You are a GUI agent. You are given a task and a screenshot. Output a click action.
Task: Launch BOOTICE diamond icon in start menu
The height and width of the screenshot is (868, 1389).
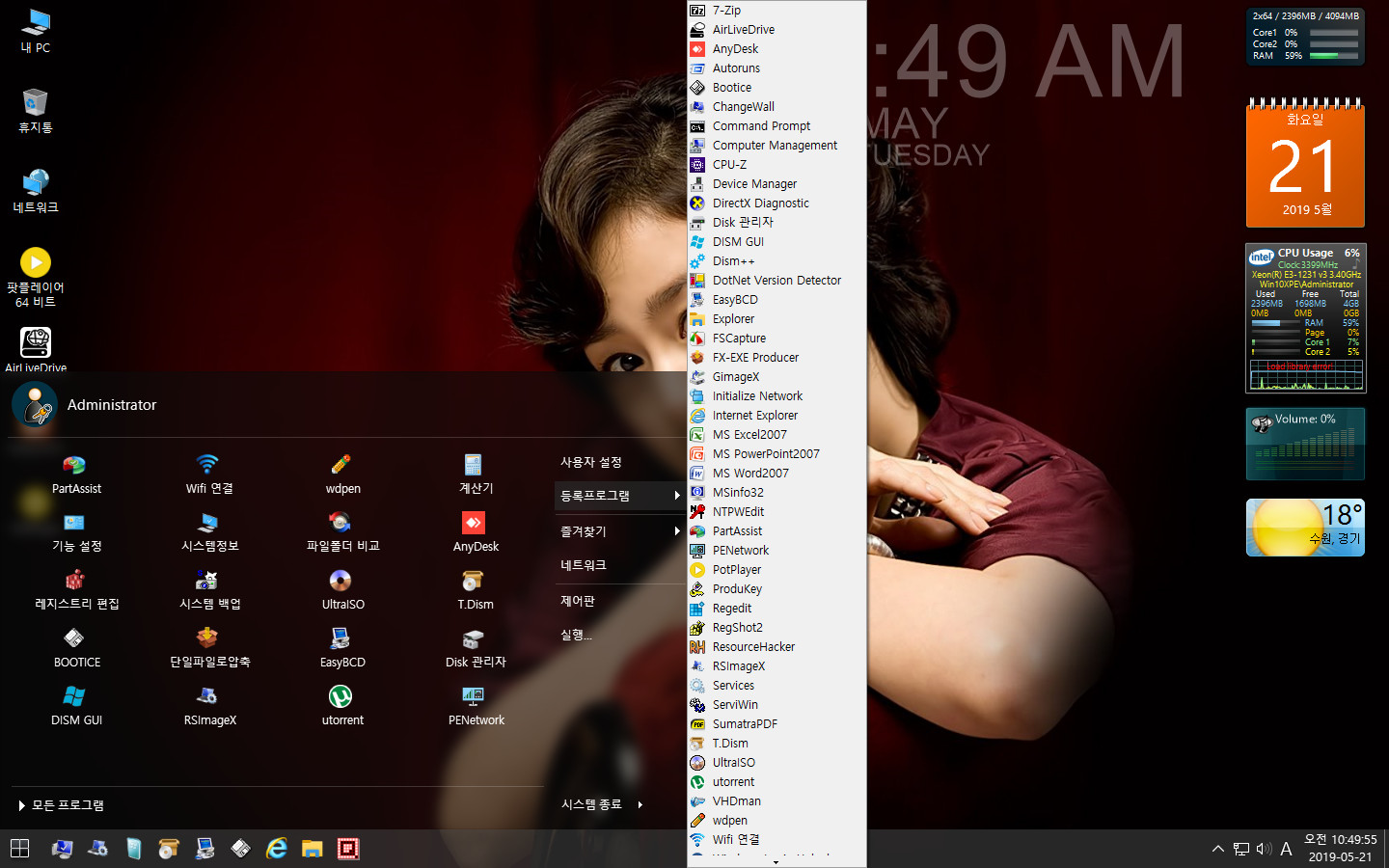pyautogui.click(x=75, y=648)
